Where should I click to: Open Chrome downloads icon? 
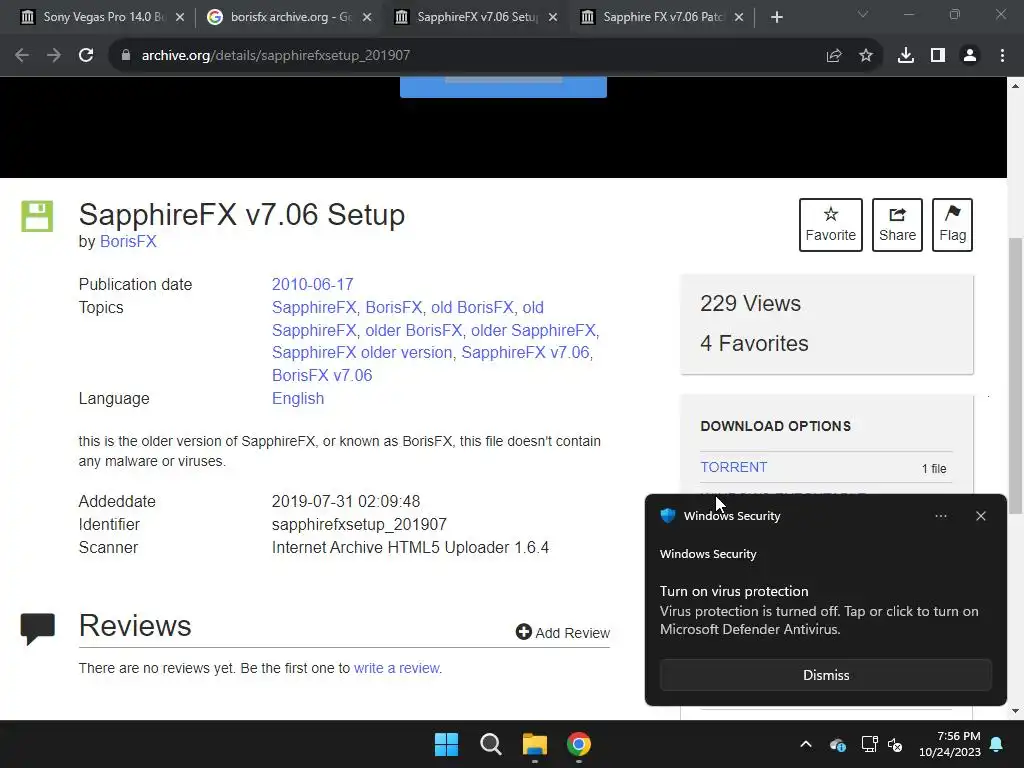pos(906,56)
